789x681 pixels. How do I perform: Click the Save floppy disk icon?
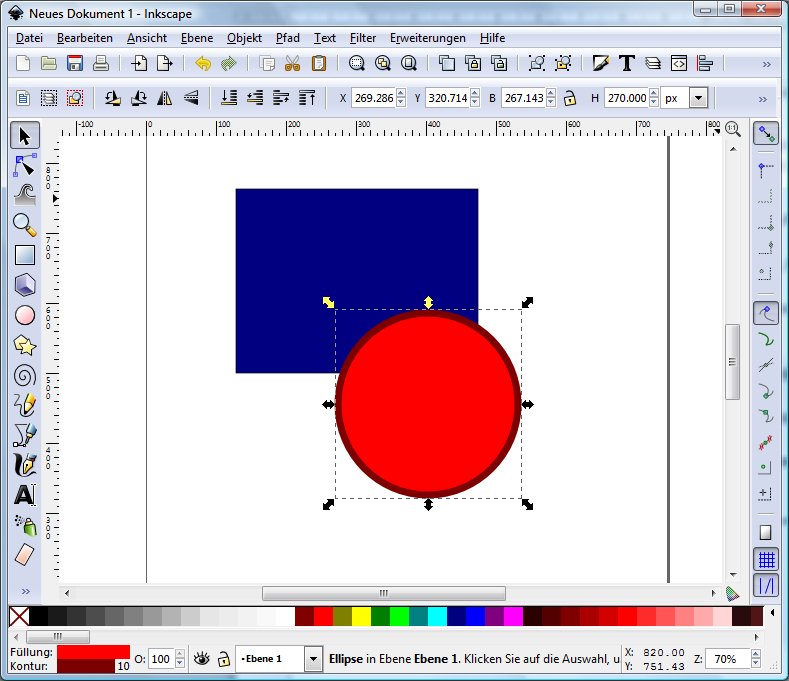coord(75,63)
